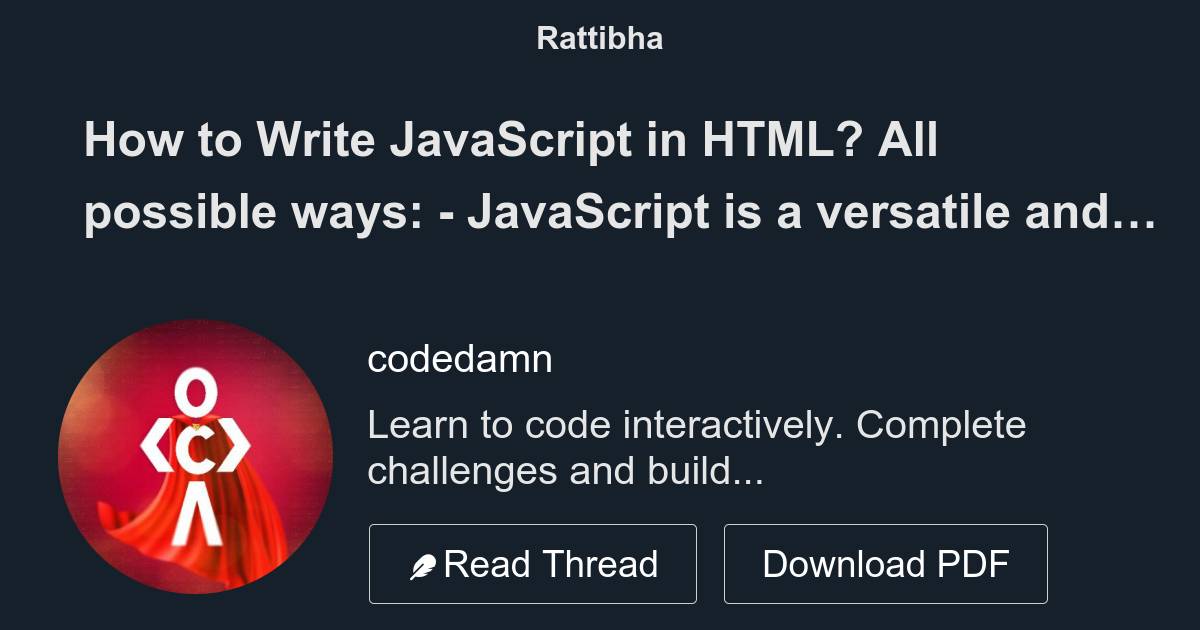The height and width of the screenshot is (630, 1200).
Task: Click the angle-bracket C emblem on the avatar
Action: coord(197,445)
